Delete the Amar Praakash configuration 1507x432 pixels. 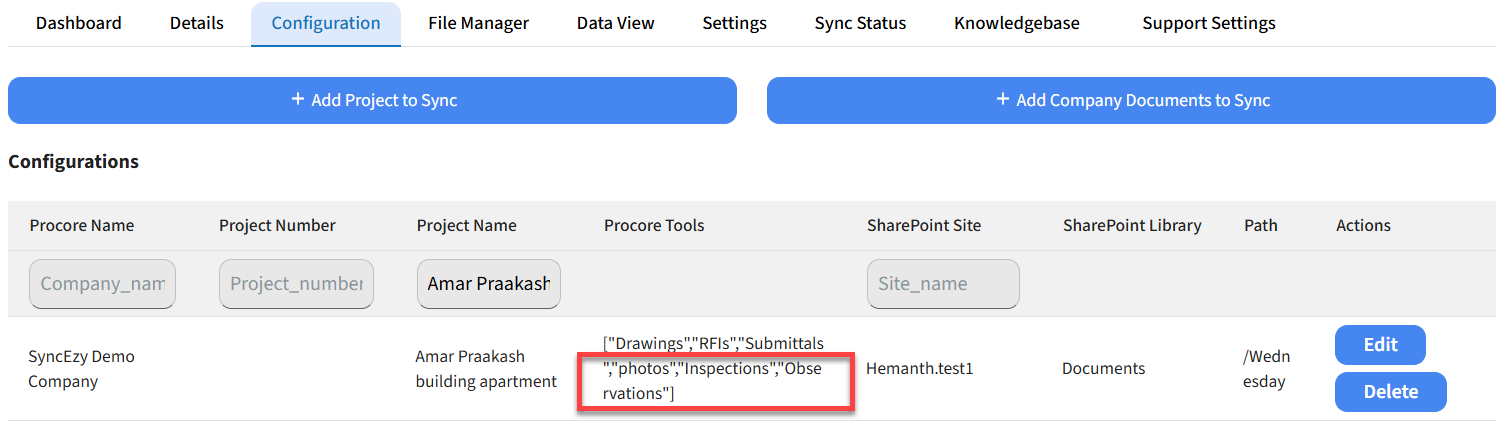(1390, 392)
